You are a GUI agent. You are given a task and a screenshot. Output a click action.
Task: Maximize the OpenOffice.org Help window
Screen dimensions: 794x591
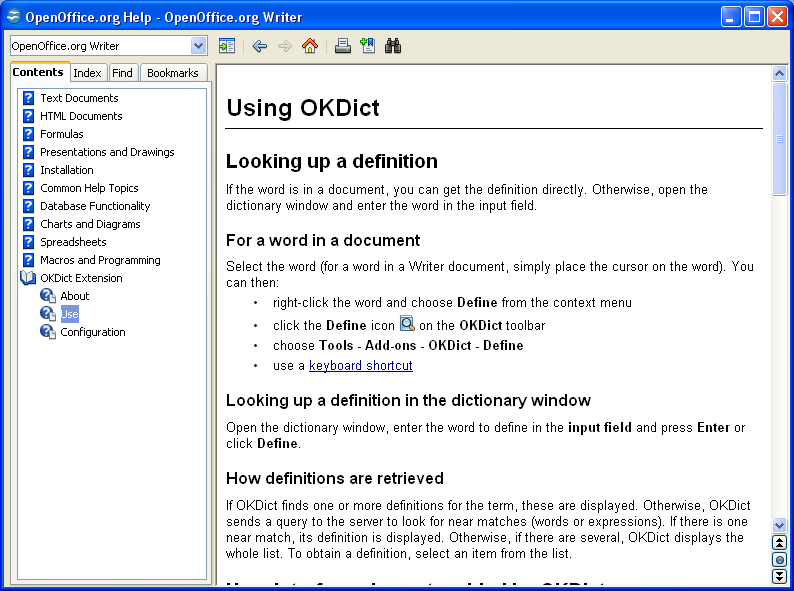pos(754,17)
